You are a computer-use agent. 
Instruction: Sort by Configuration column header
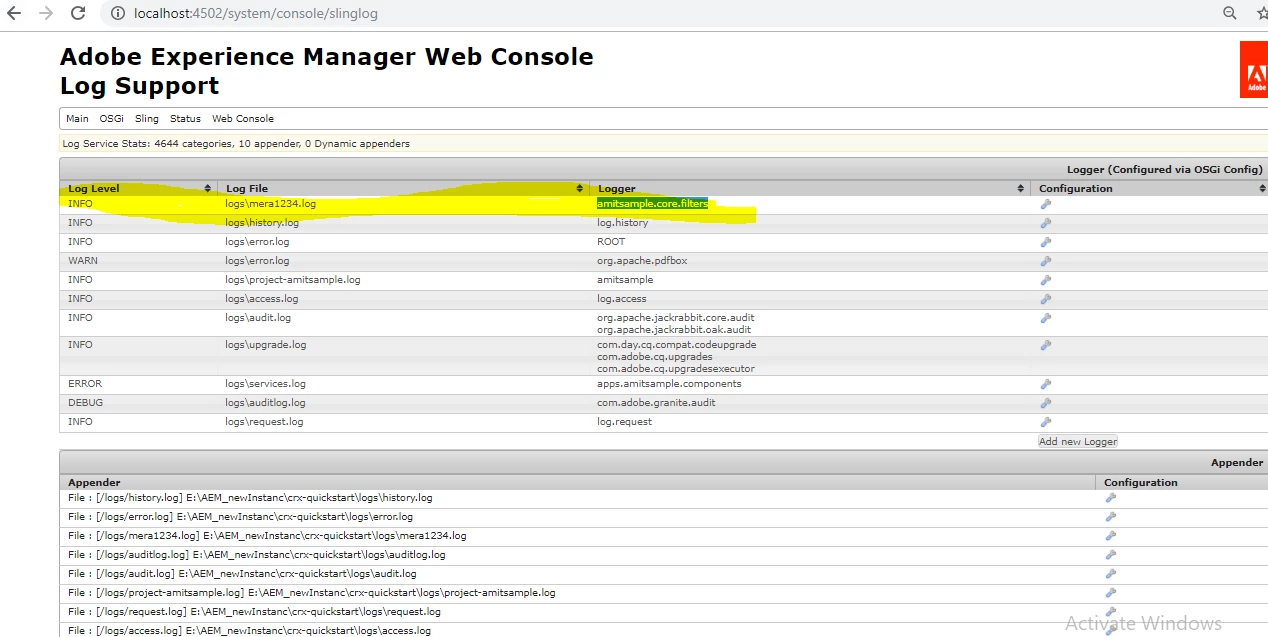point(1150,188)
